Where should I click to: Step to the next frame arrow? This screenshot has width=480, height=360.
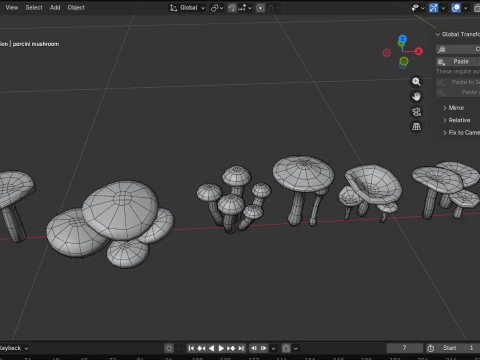263,348
